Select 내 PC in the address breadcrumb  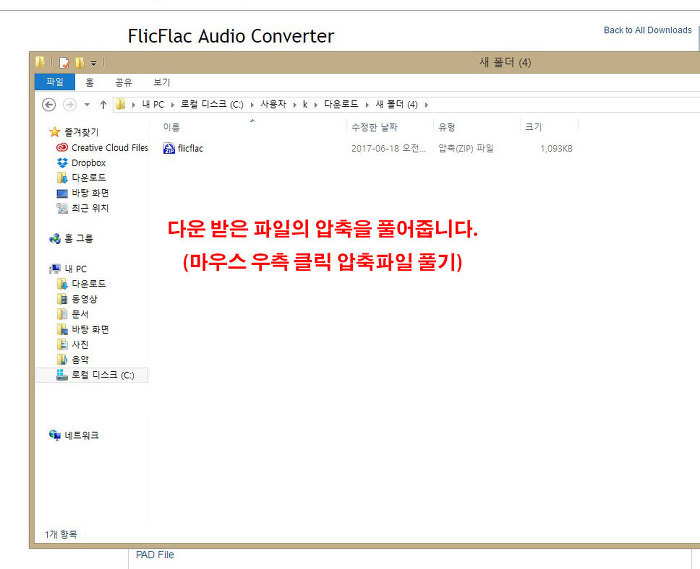click(x=153, y=104)
